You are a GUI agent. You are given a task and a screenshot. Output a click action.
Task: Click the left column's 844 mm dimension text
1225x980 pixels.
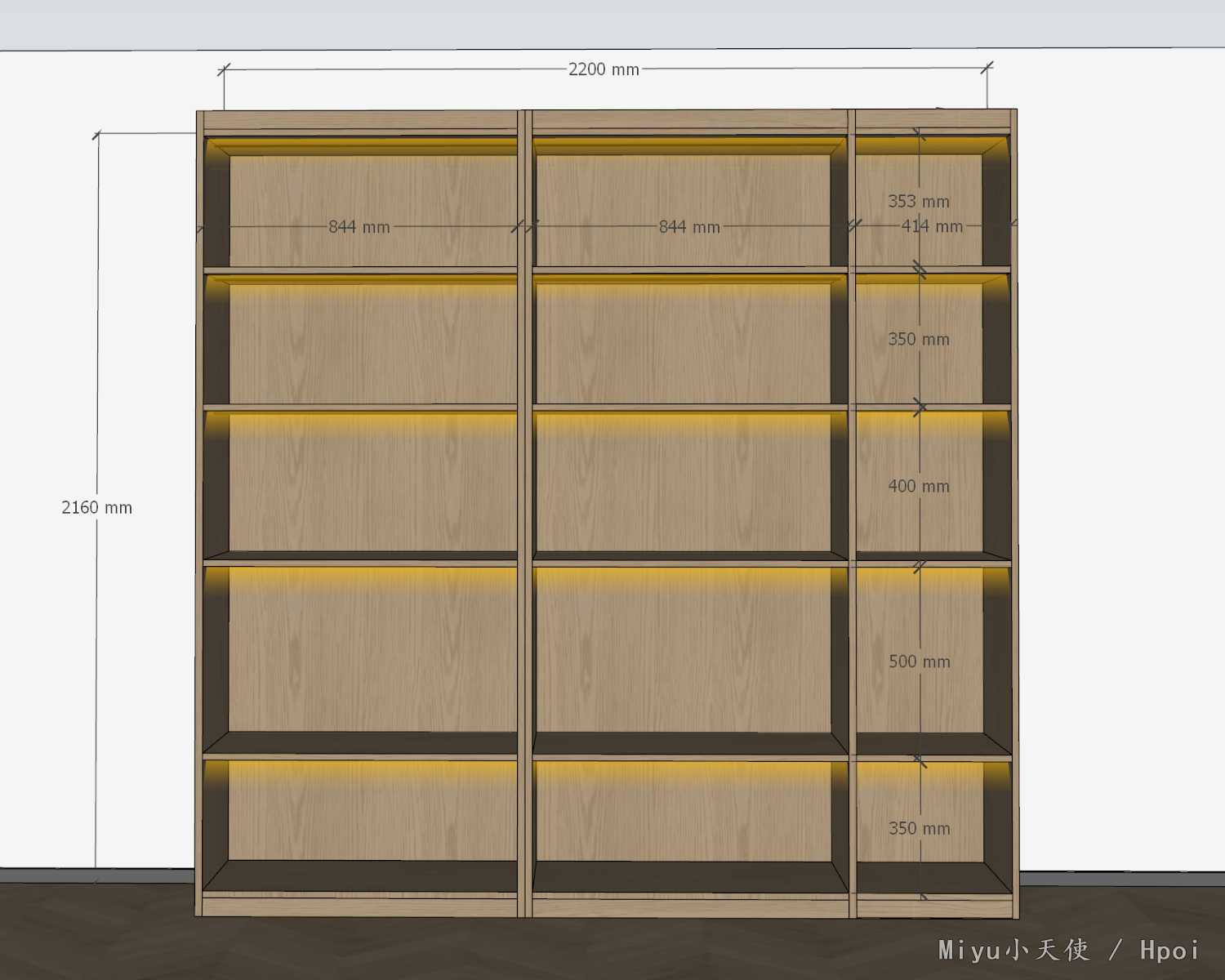(359, 227)
